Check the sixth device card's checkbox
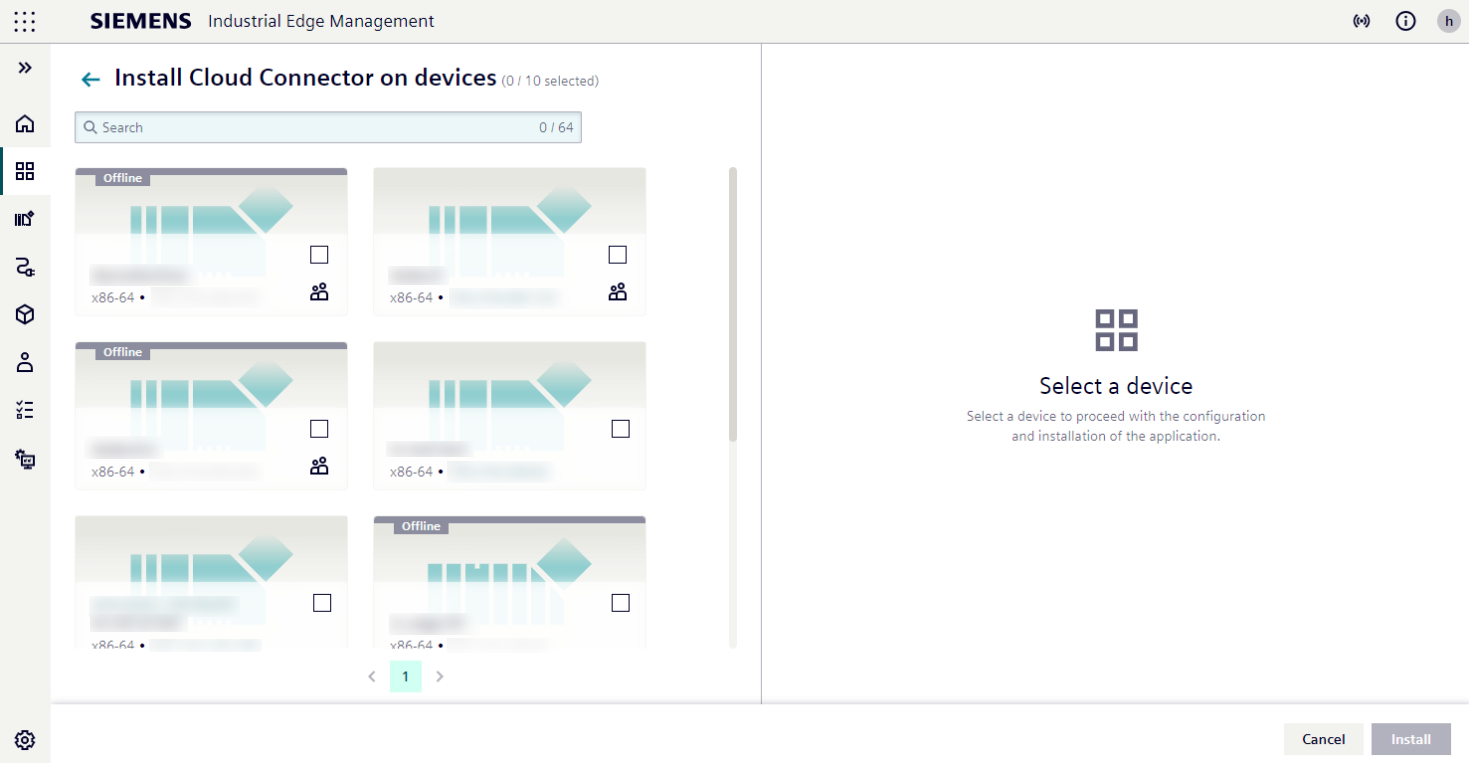The width and height of the screenshot is (1469, 763). coord(620,602)
